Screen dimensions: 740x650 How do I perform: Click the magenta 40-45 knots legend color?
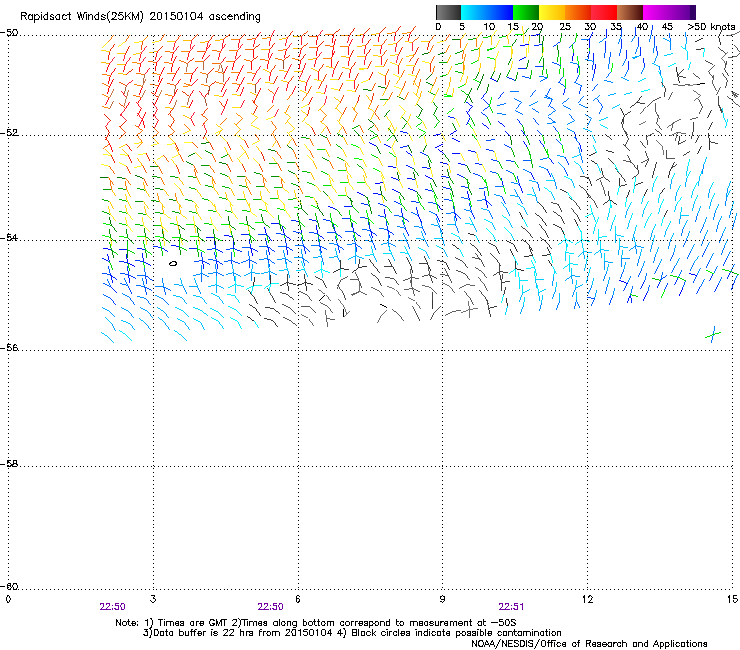[x=656, y=12]
